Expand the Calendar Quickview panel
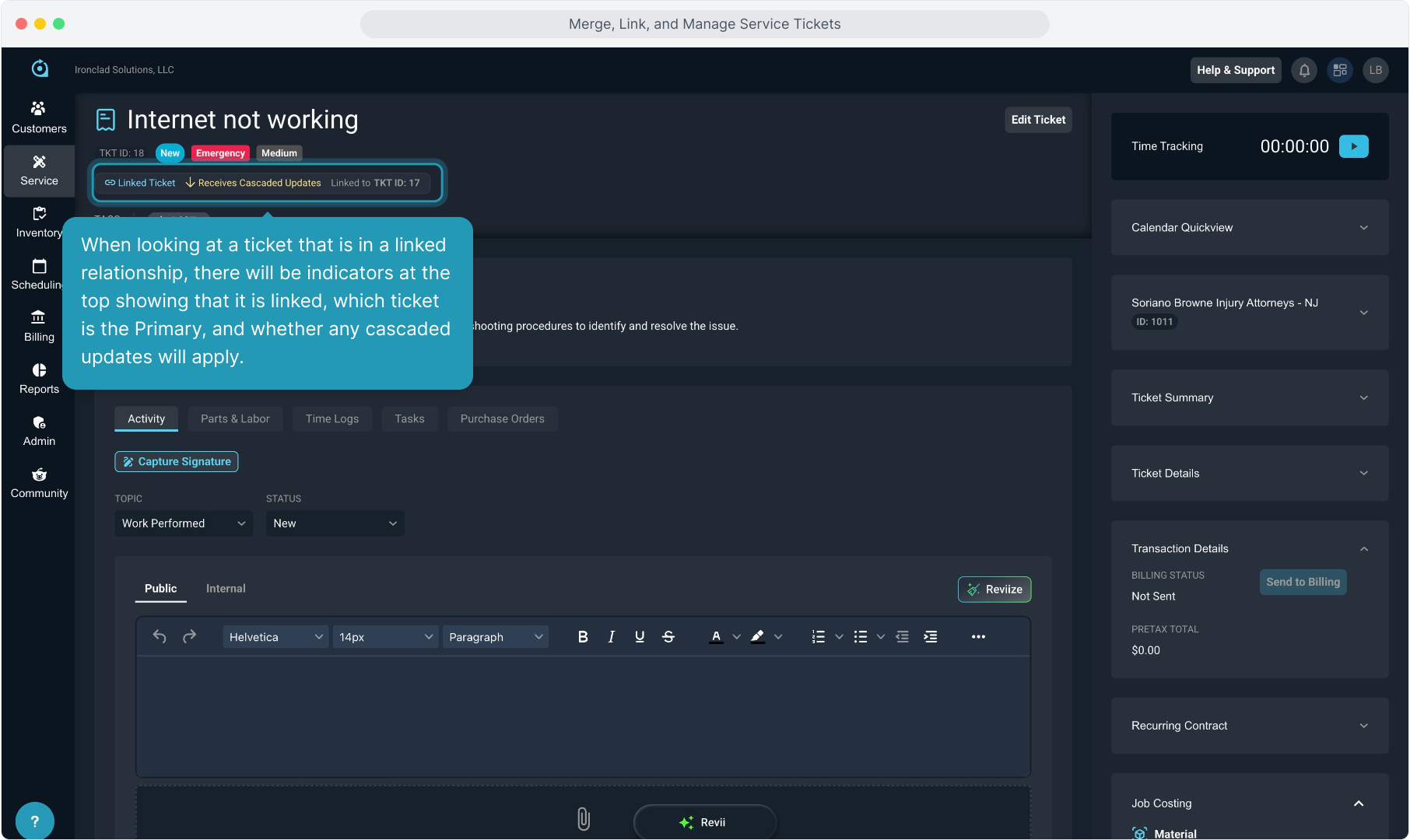 1249,228
